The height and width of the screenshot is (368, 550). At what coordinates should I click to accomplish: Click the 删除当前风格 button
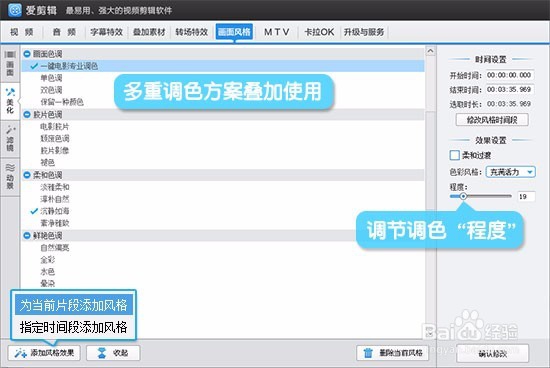(x=393, y=353)
